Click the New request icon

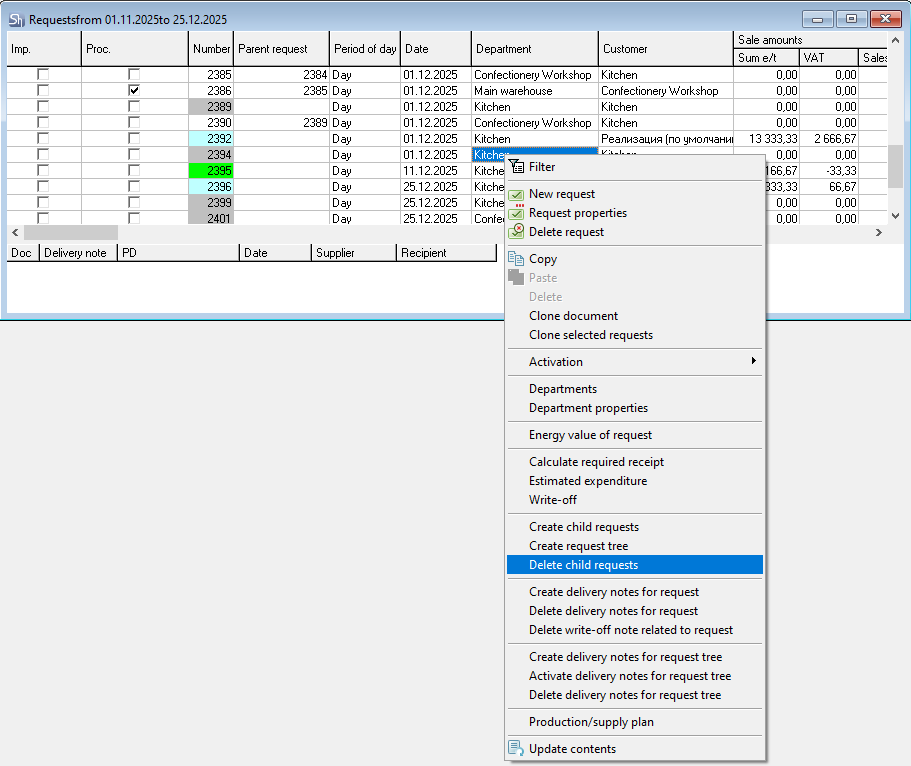pyautogui.click(x=516, y=194)
